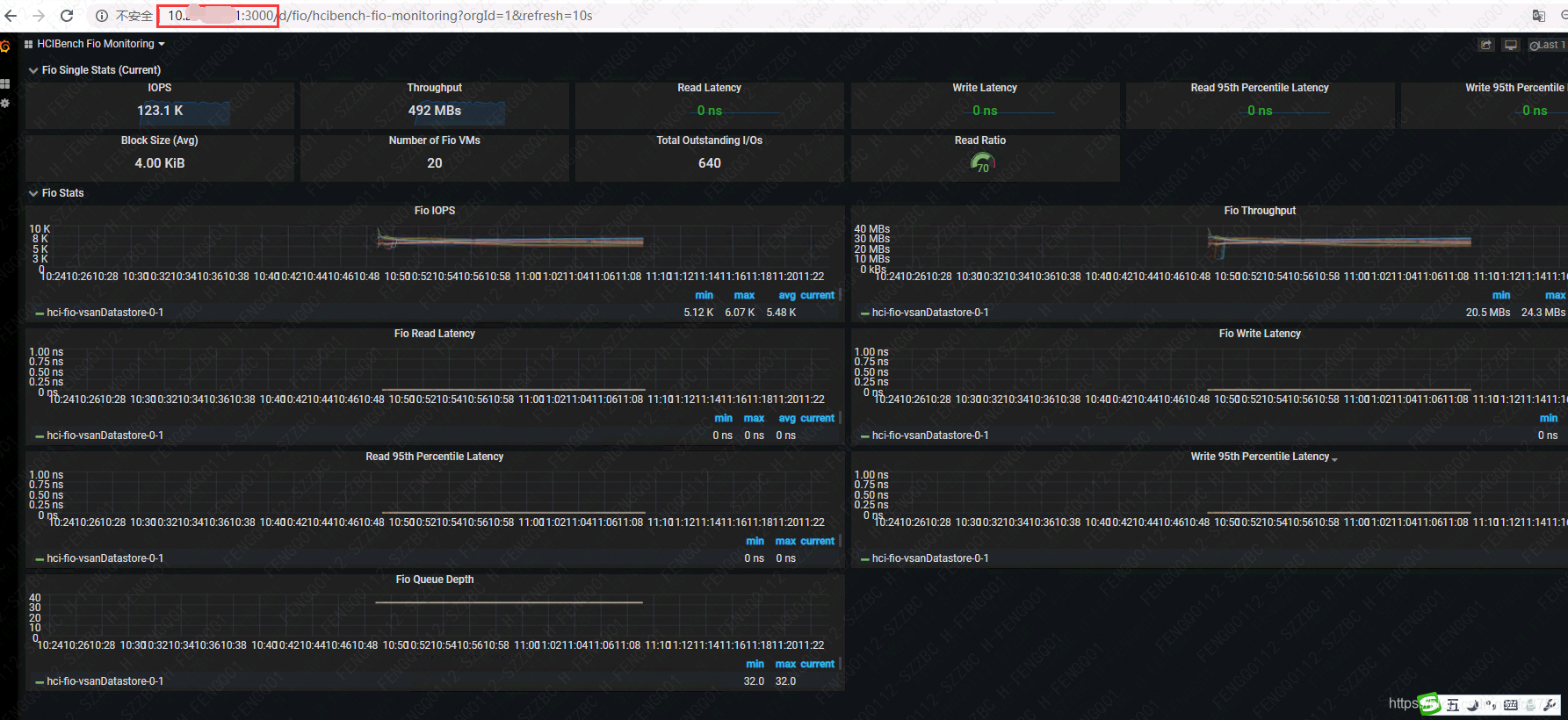
Task: Open the Last 1 time range picker
Action: [x=1548, y=45]
